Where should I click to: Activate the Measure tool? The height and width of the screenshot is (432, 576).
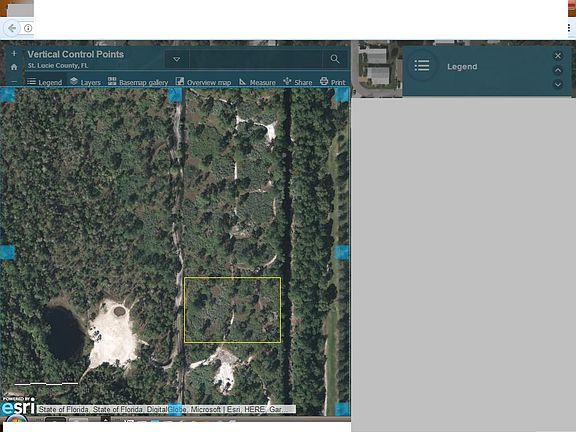pyautogui.click(x=257, y=82)
